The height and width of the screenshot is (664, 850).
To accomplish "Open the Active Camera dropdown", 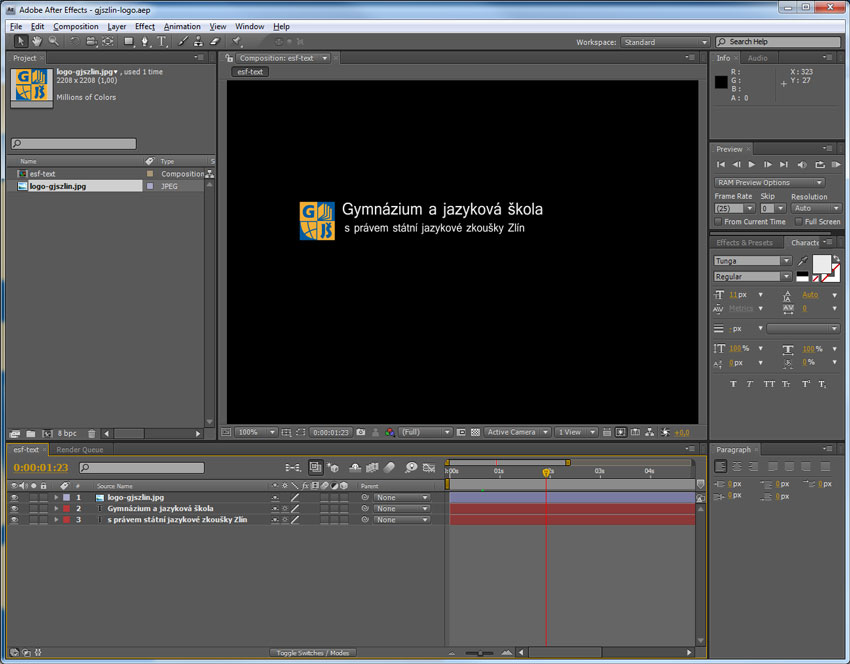I will pos(517,432).
